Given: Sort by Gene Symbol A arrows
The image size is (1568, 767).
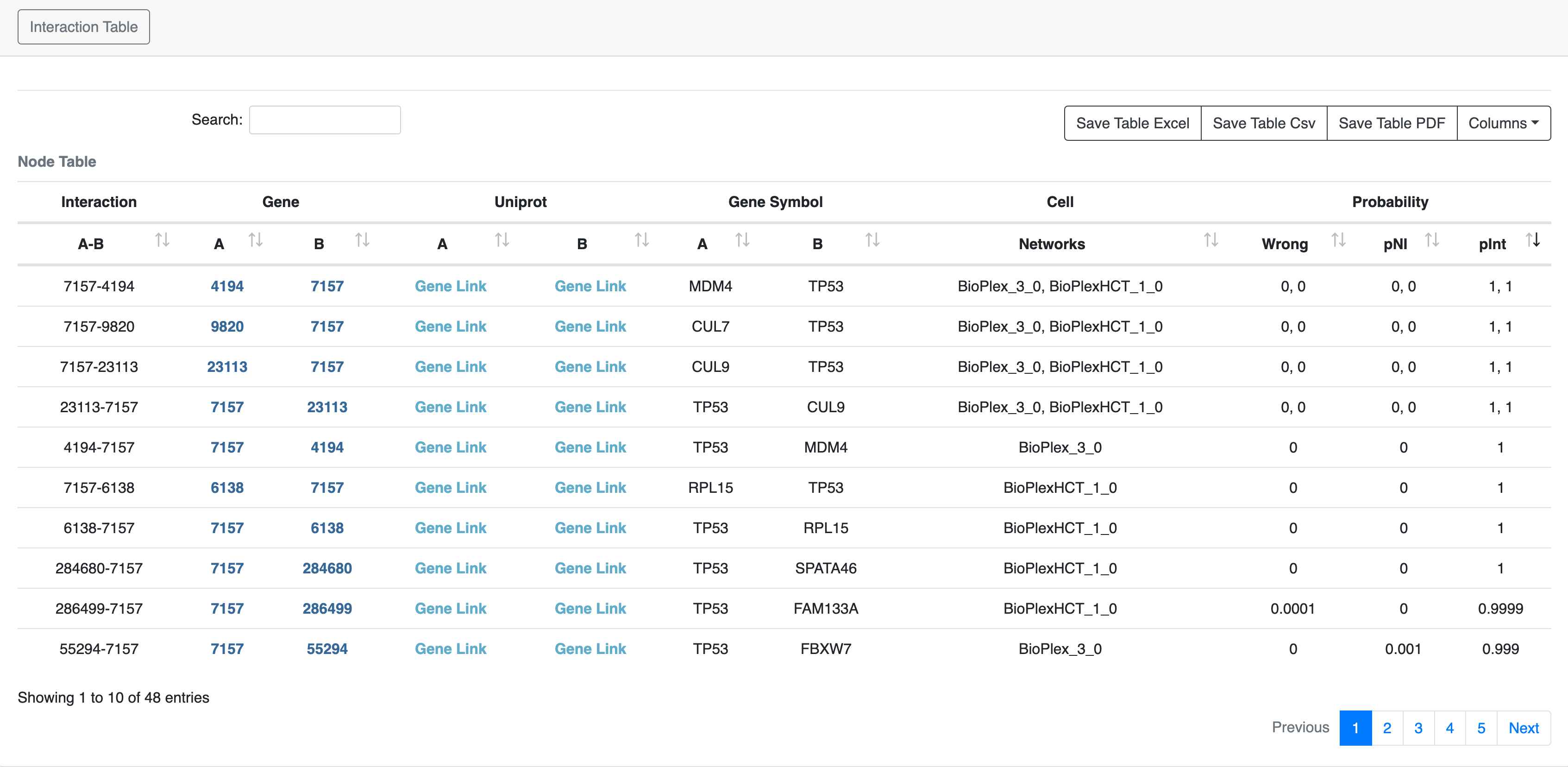Looking at the screenshot, I should click(742, 240).
